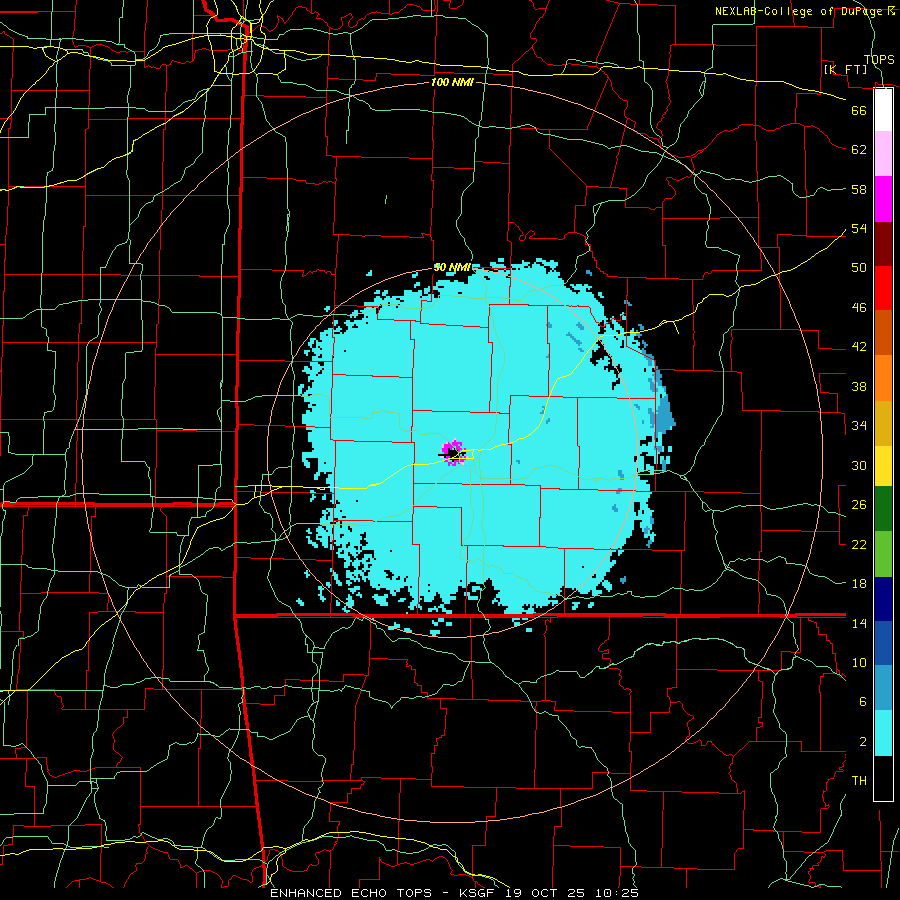Click the 26 legend value
The height and width of the screenshot is (900, 900).
859,505
